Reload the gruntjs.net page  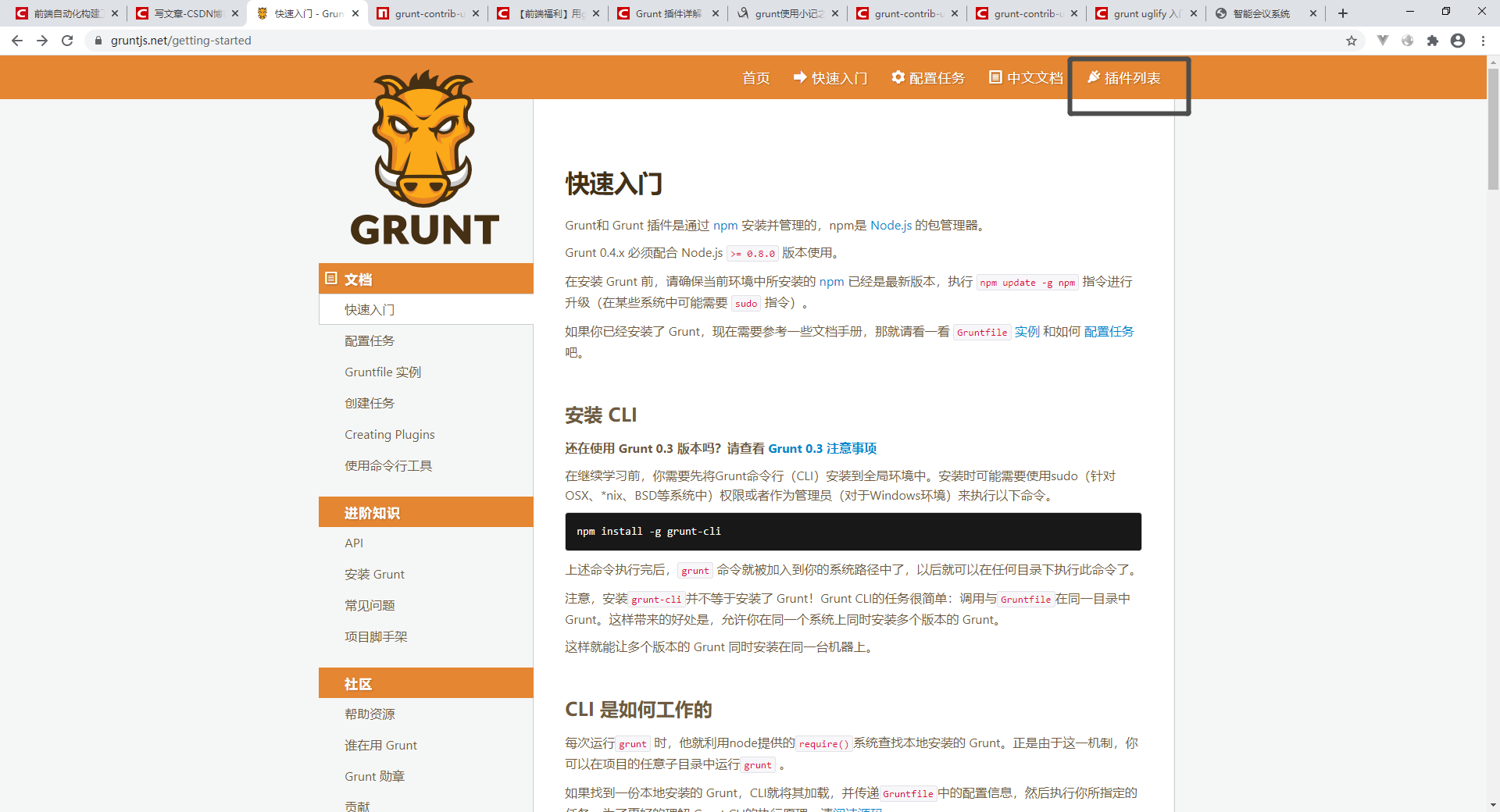click(x=67, y=41)
